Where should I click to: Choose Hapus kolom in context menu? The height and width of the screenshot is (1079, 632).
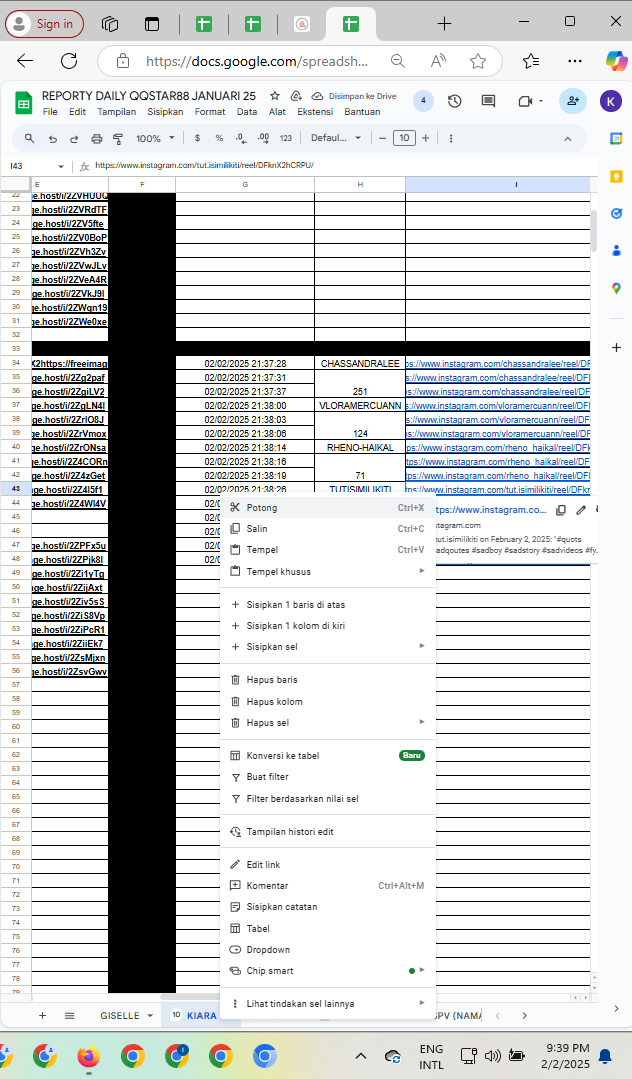328,701
